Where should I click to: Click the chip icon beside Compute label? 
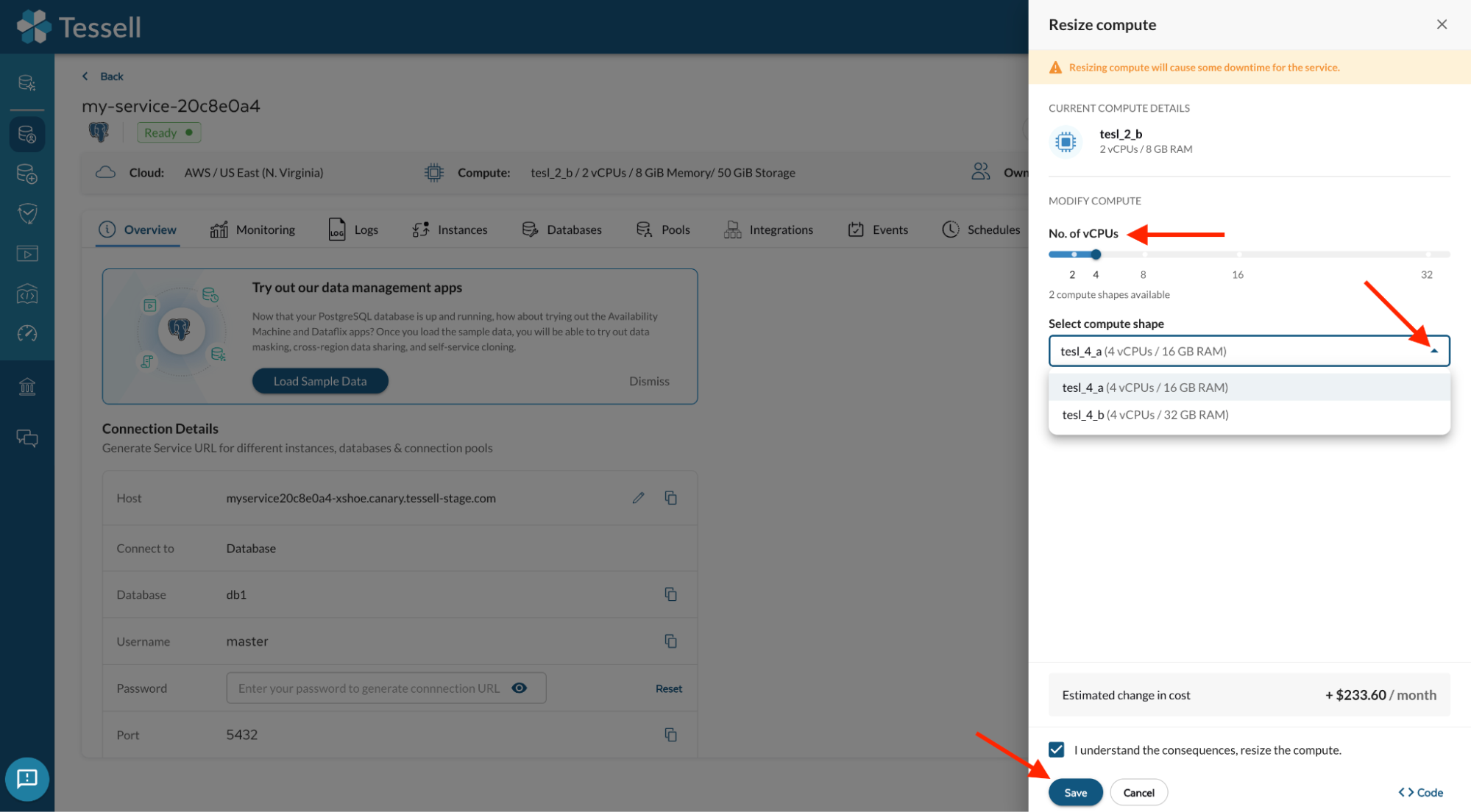434,172
